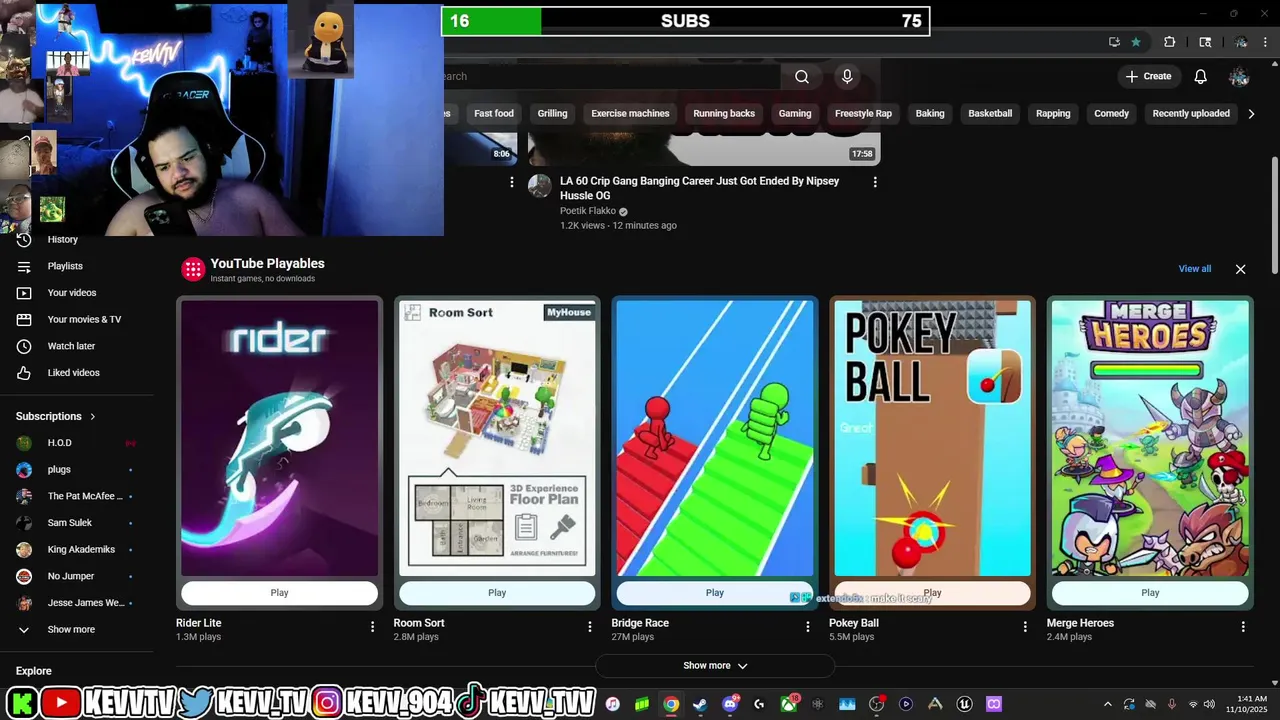
Task: Expand the Subscriptions section arrow
Action: 93,417
